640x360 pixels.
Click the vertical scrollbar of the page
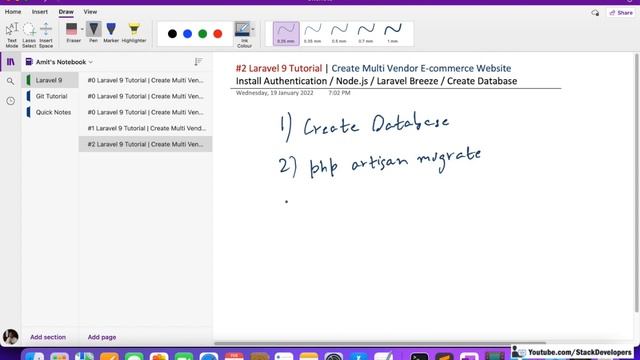point(636,183)
